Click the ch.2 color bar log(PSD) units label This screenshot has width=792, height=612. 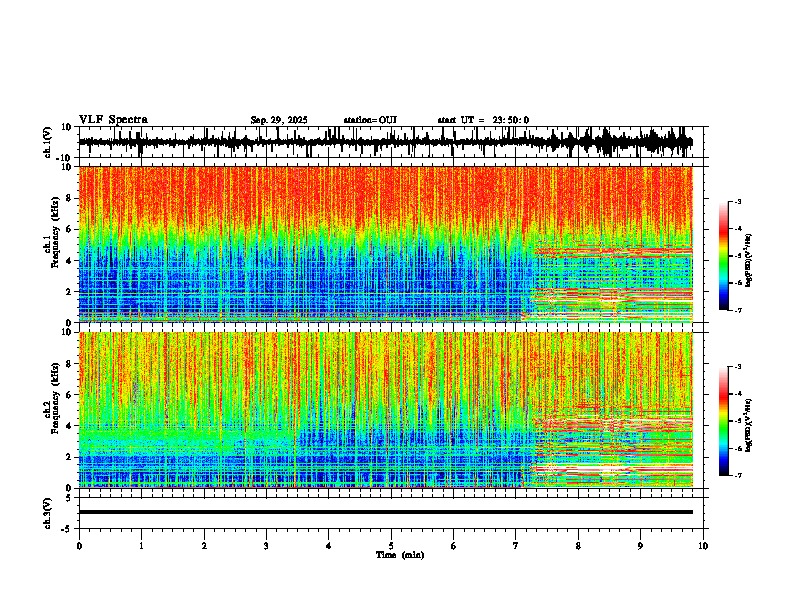coord(749,426)
